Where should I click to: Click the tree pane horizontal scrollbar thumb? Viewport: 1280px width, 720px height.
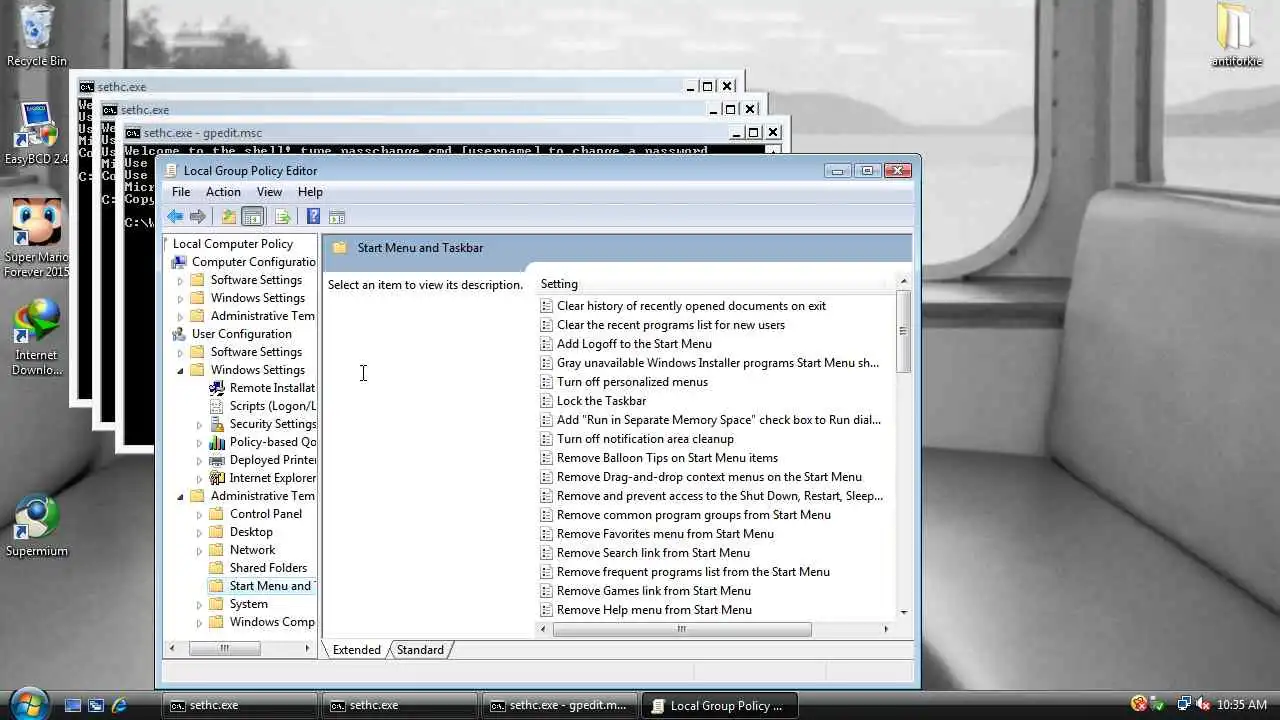(x=224, y=648)
